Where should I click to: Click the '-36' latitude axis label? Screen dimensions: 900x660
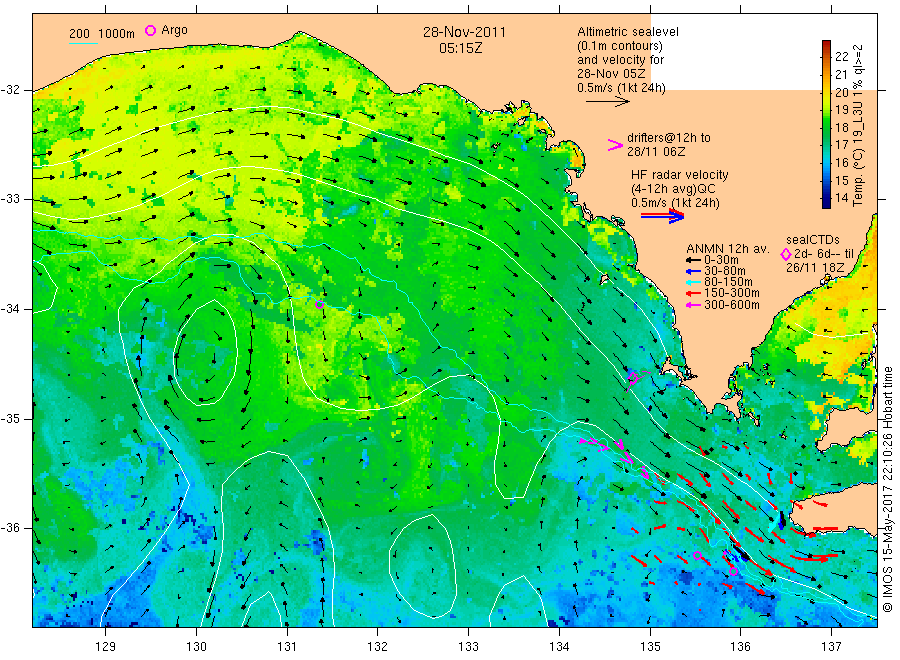point(10,528)
